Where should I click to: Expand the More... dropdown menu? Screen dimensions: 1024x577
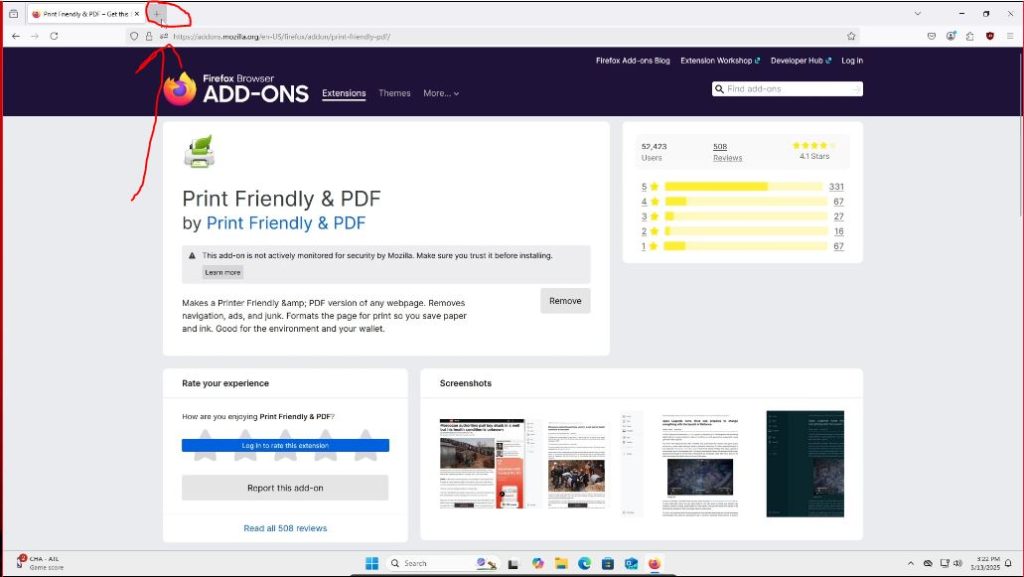(x=441, y=93)
